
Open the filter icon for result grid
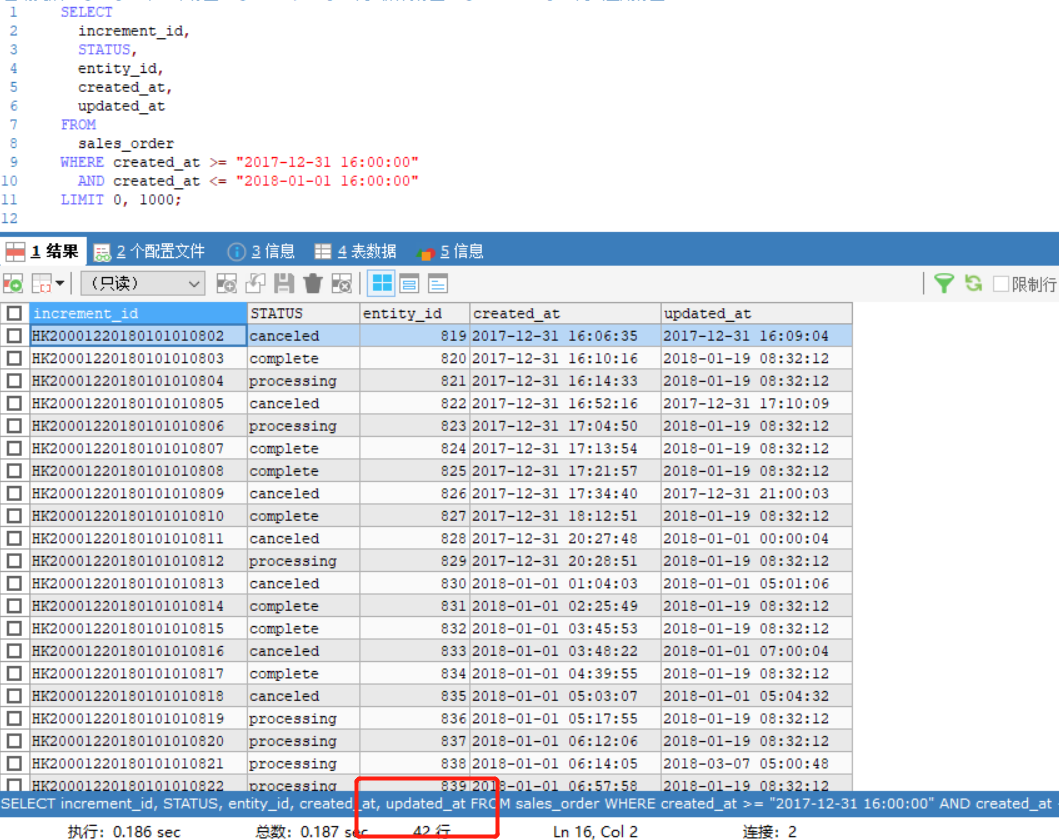[x=944, y=284]
